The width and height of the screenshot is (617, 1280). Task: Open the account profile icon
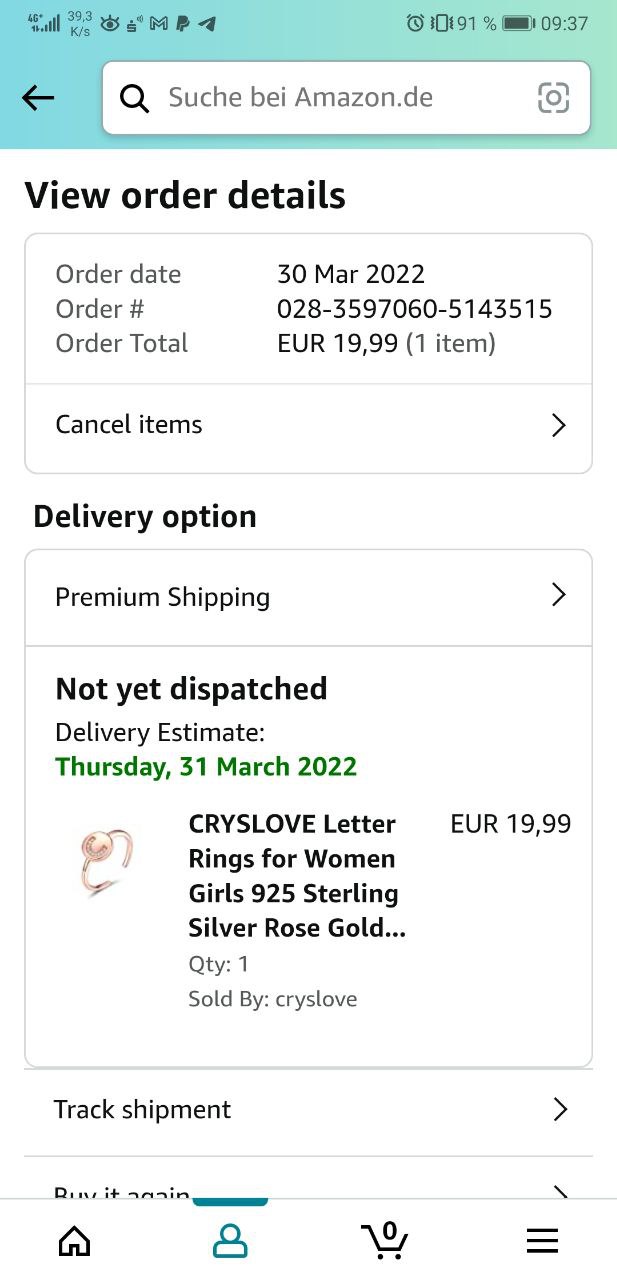[230, 1241]
